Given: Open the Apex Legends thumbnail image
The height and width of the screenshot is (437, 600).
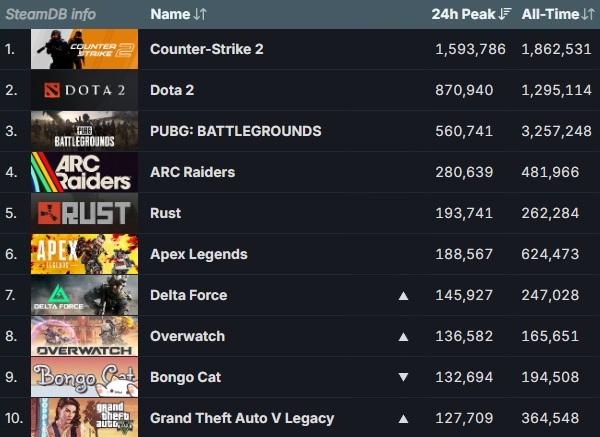Looking at the screenshot, I should 84,254.
